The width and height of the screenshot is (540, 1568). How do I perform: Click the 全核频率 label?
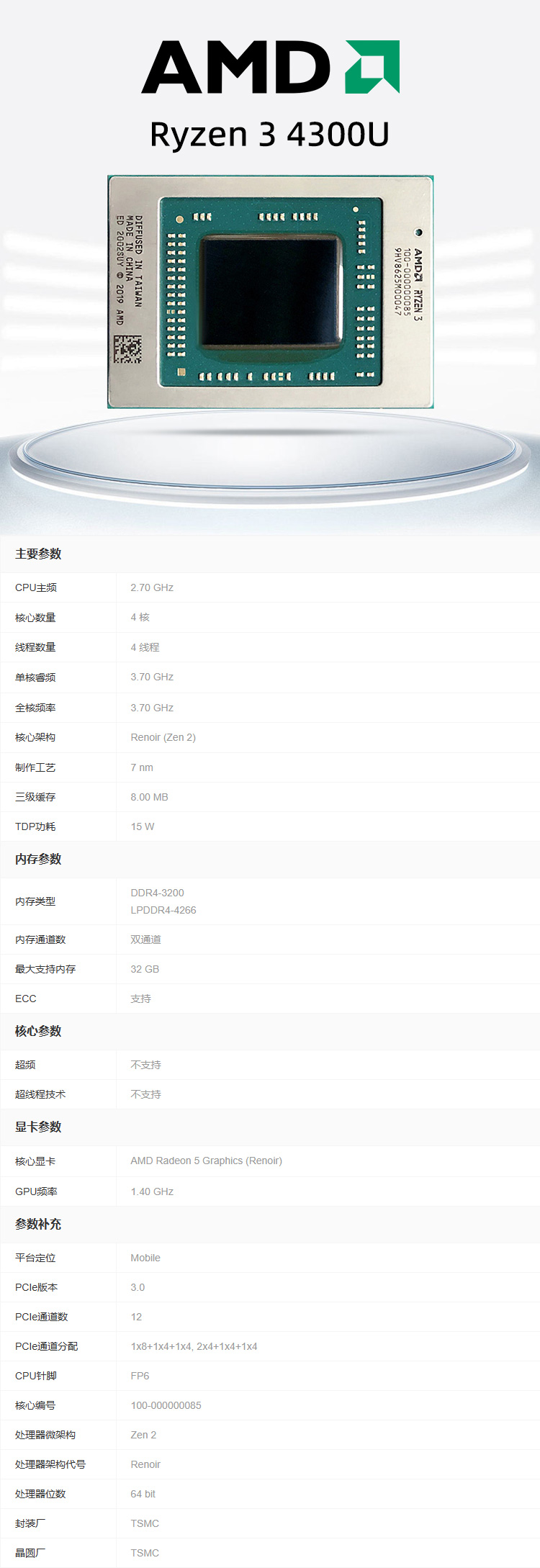35,708
